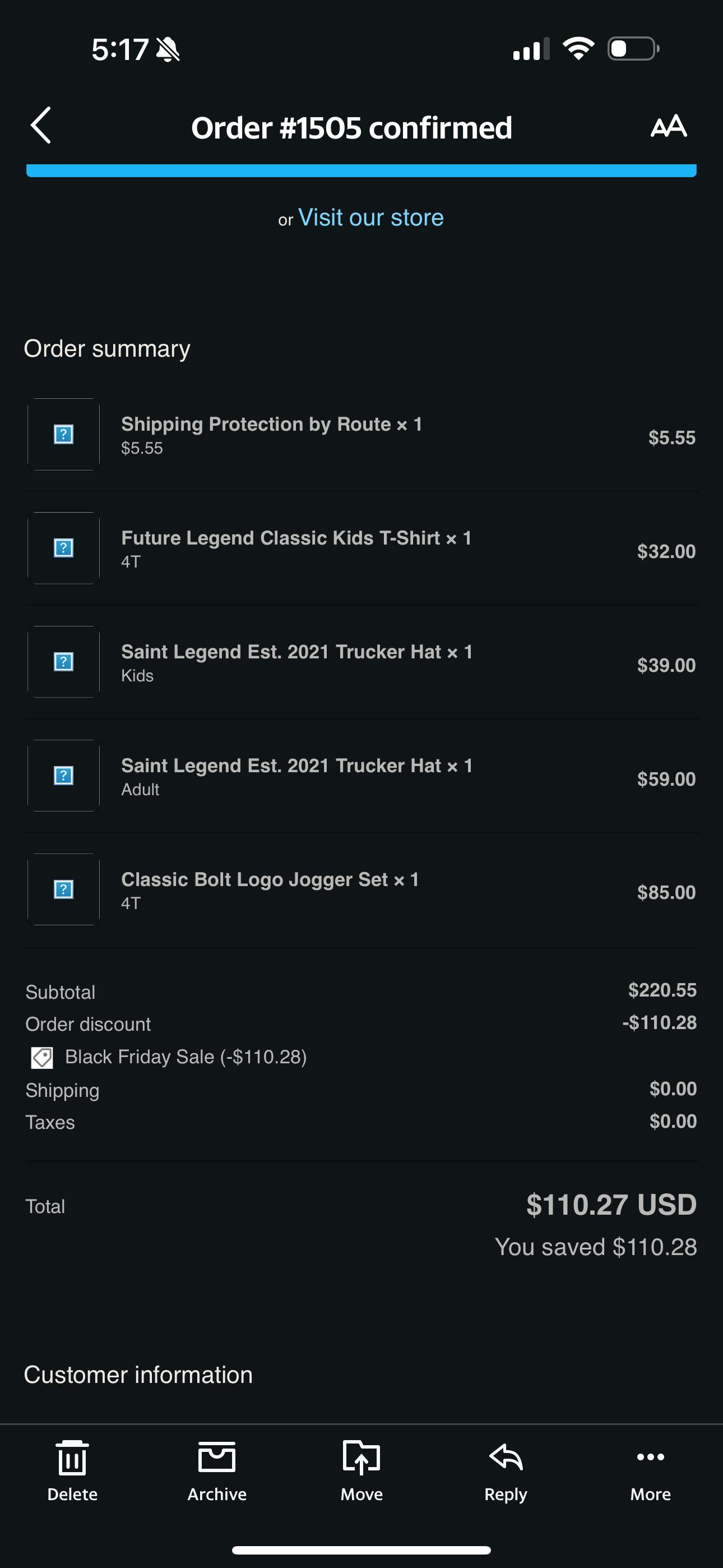The width and height of the screenshot is (723, 1568).
Task: Tap Adult Trucker Hat image placeholder
Action: [64, 776]
